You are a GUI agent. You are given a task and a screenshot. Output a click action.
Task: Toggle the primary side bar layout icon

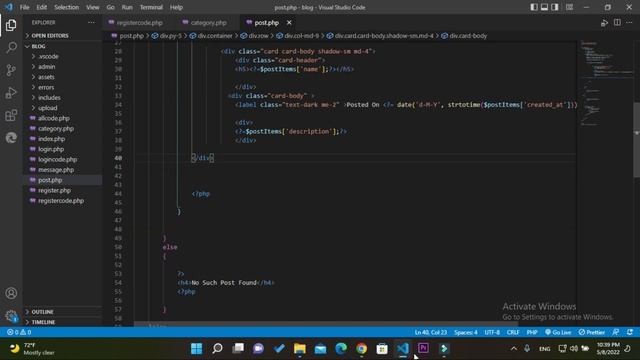[534, 7]
